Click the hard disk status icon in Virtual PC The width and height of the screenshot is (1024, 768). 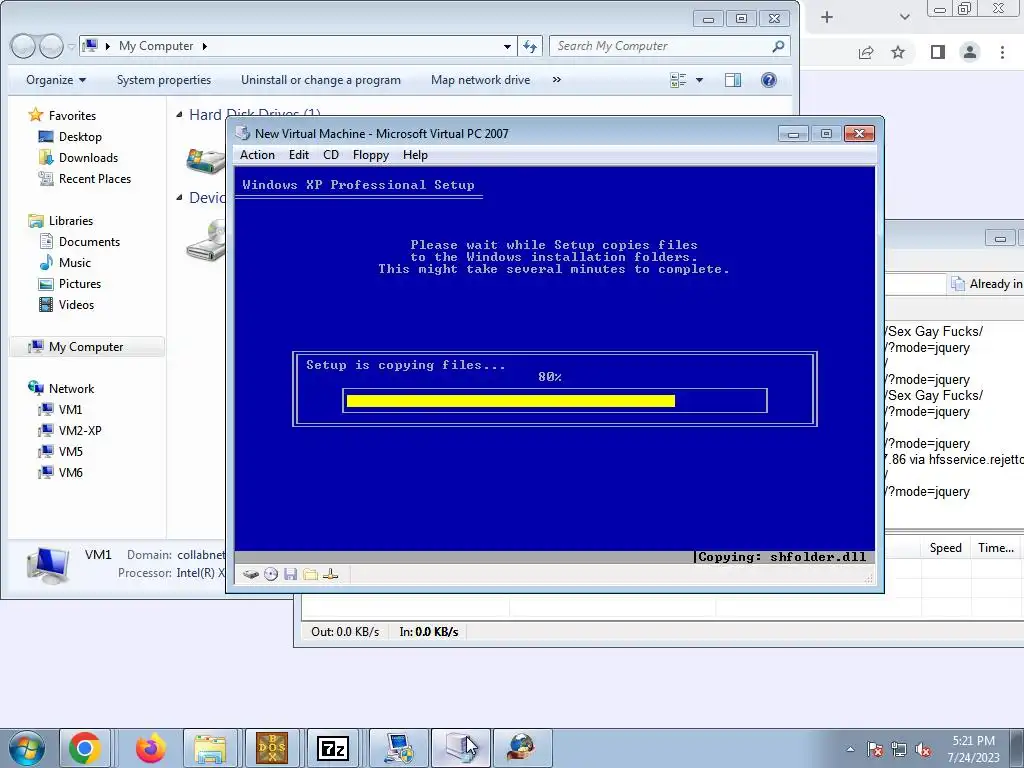251,575
